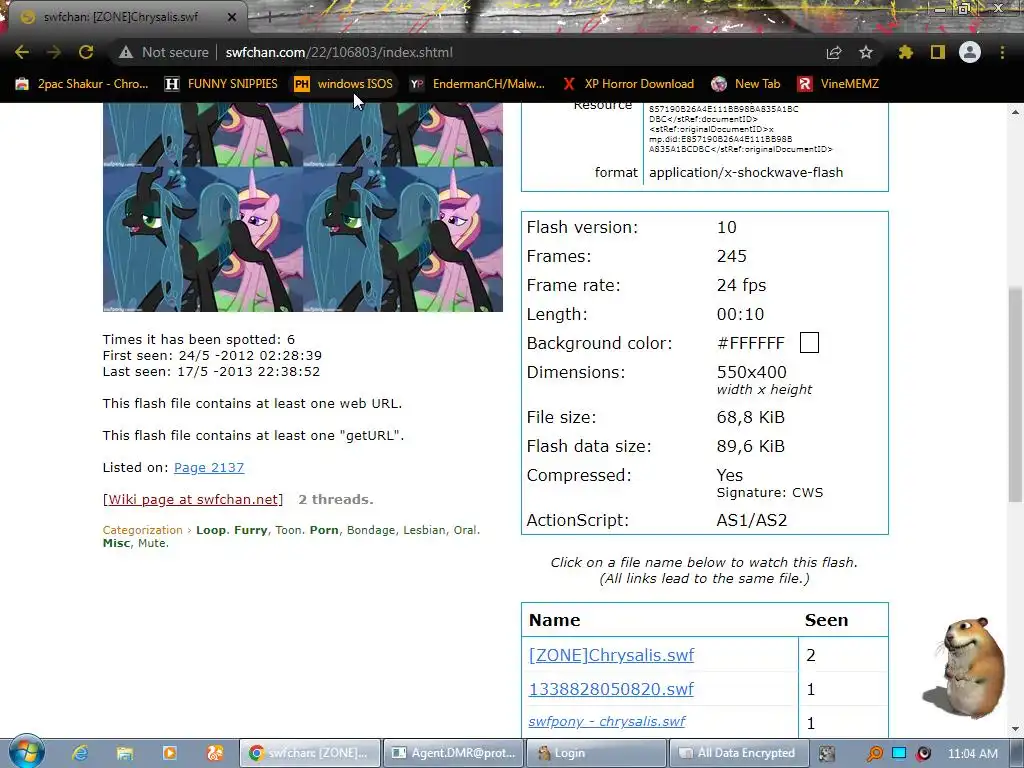
Task: Open the FUNNY SNIPPIES bookmark
Action: [x=221, y=84]
